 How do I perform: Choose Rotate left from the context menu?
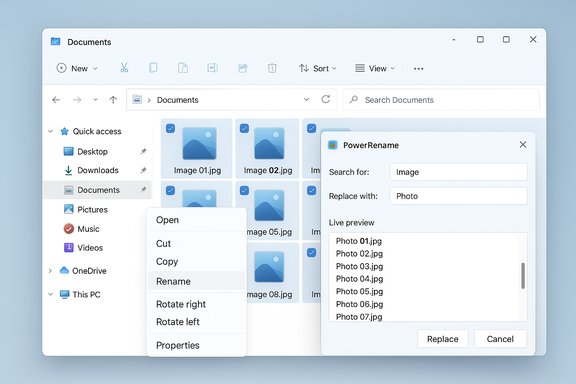click(x=196, y=322)
